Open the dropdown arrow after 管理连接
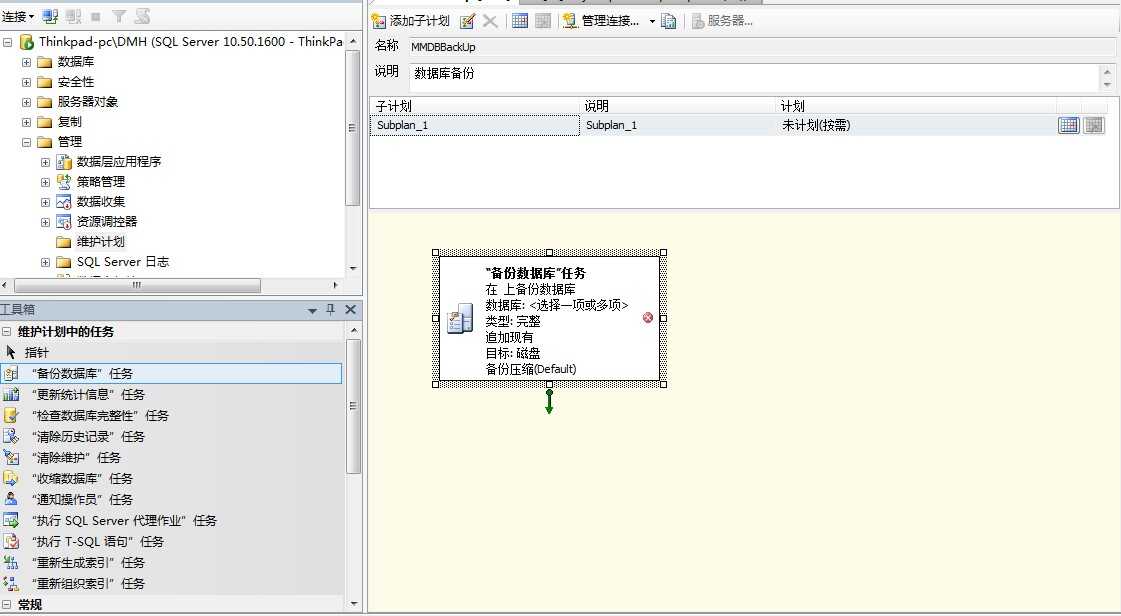1121x616 pixels. pos(652,21)
